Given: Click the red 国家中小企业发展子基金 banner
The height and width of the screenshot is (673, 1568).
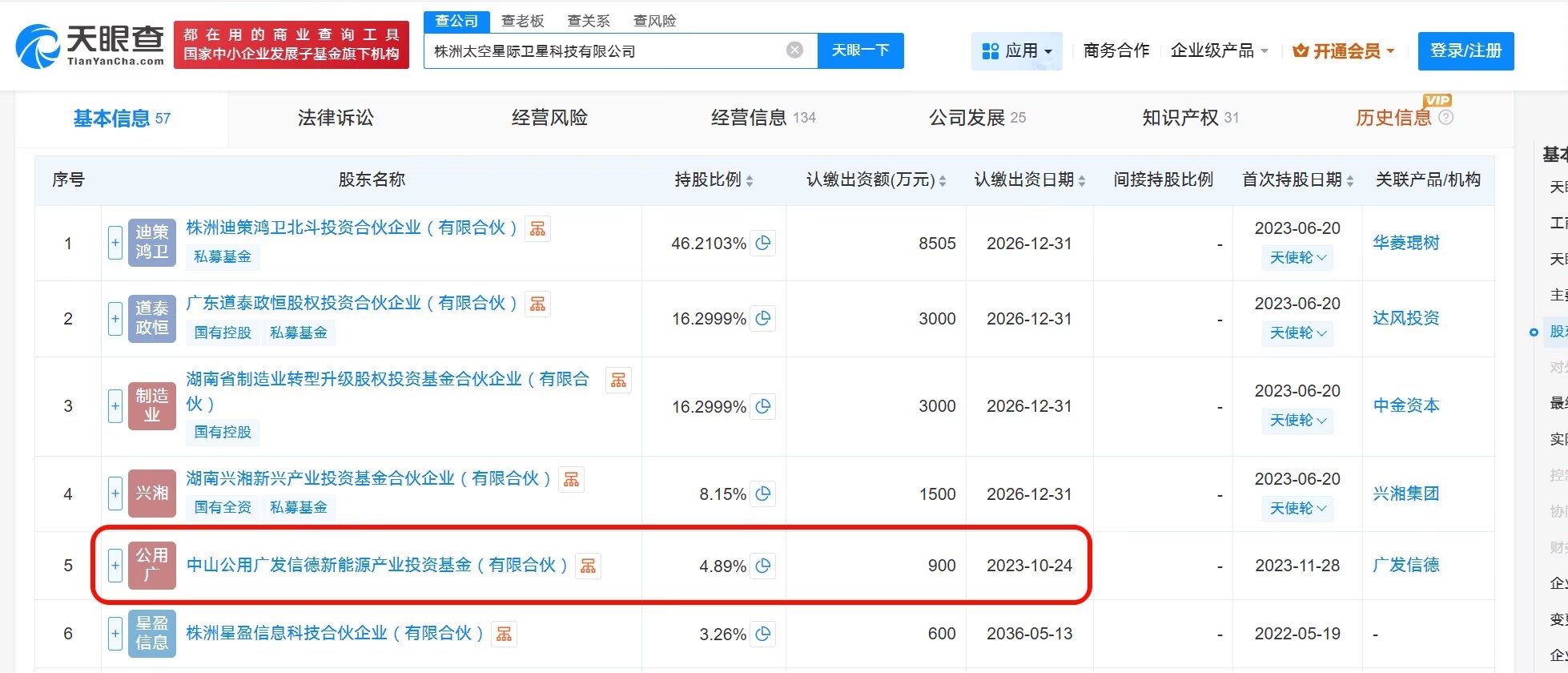Looking at the screenshot, I should (291, 44).
